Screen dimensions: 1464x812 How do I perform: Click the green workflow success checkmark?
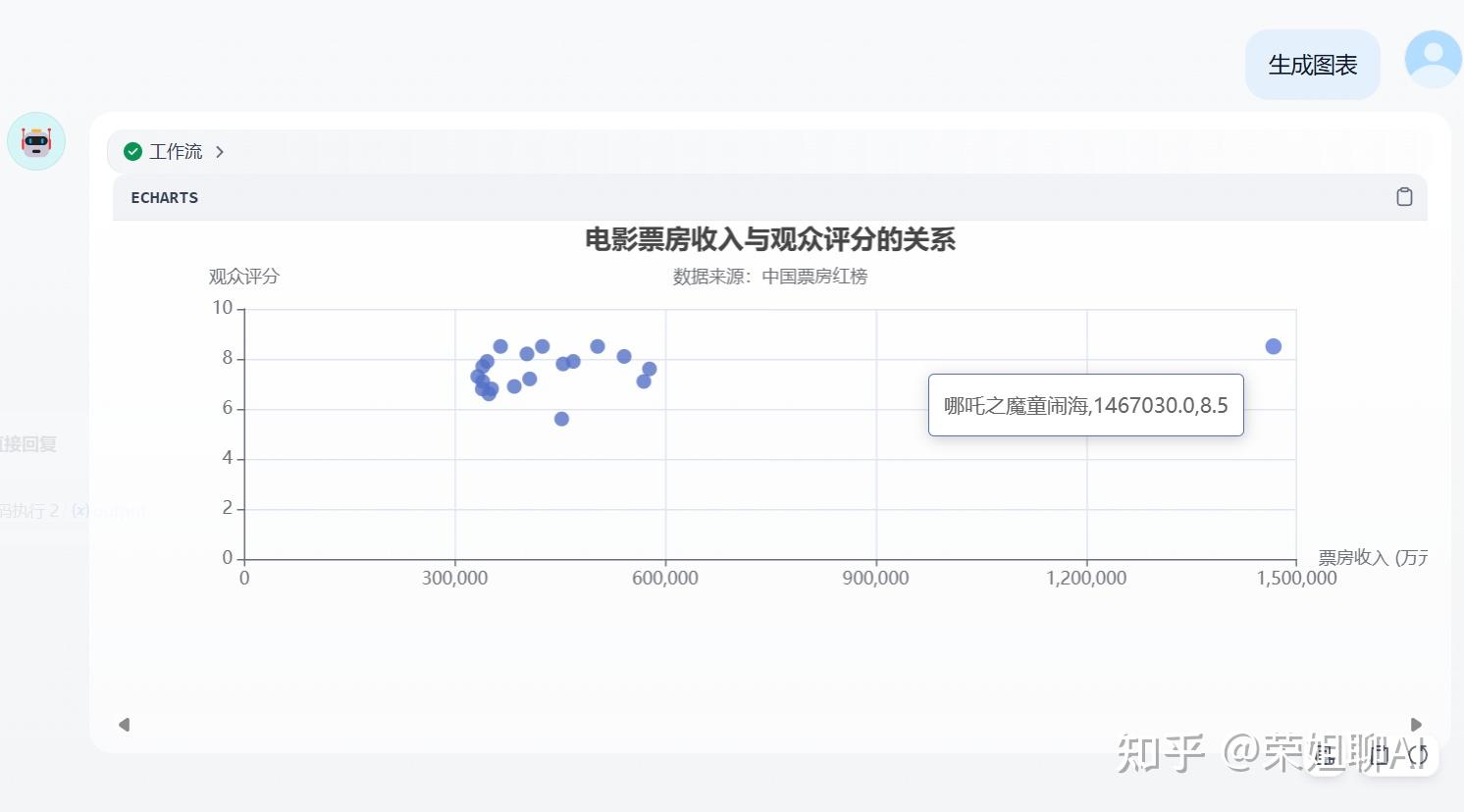pyautogui.click(x=132, y=152)
